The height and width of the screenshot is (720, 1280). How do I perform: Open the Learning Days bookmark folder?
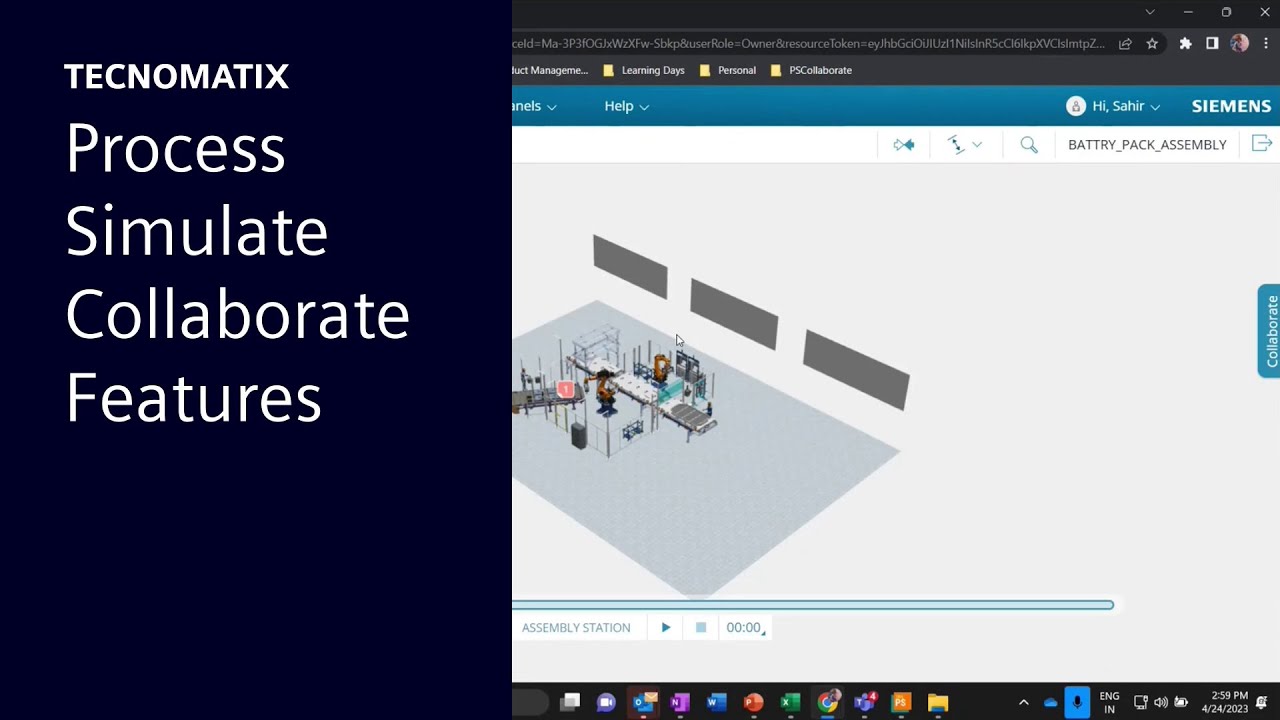point(645,70)
